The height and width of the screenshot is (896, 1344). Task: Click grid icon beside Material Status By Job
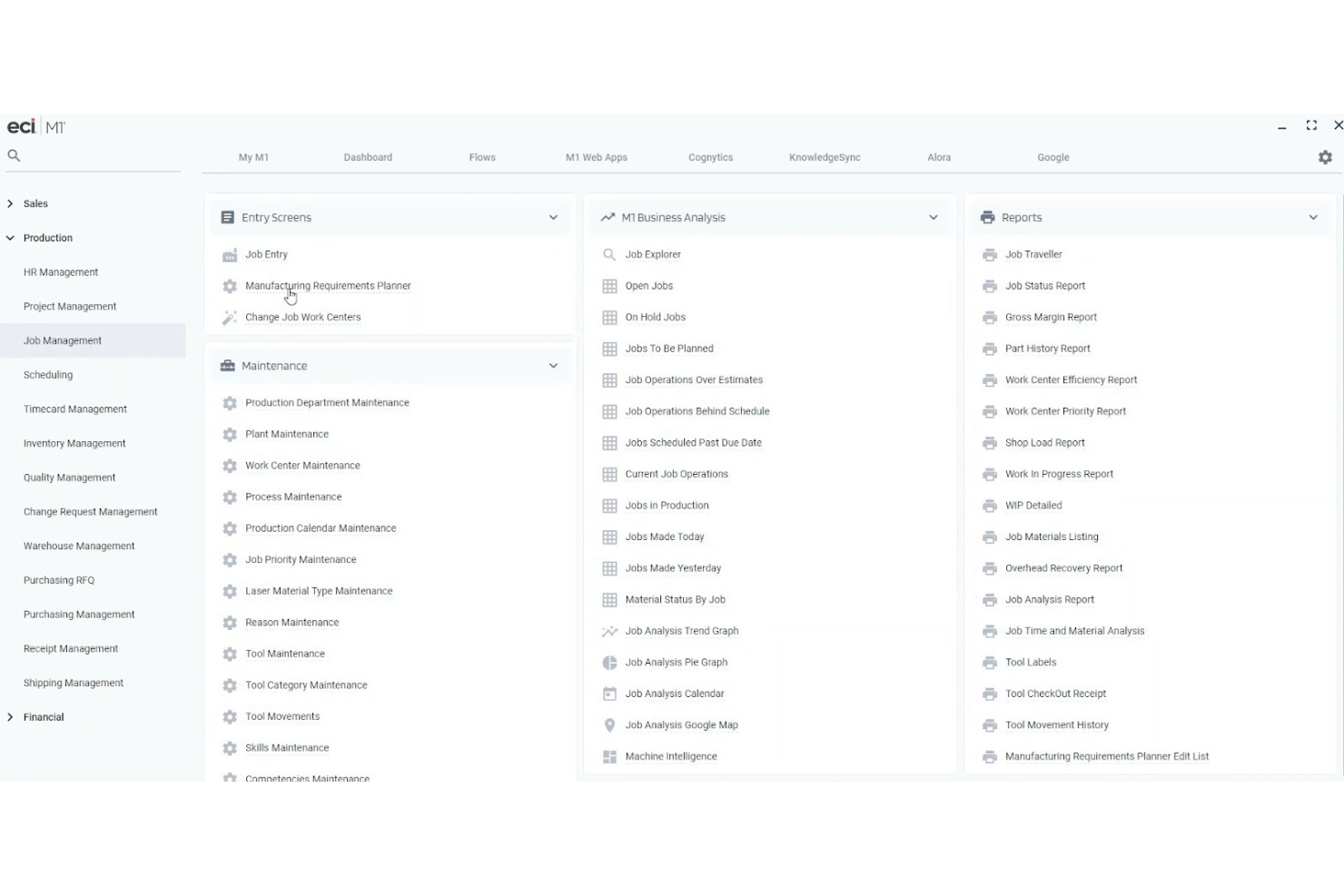click(x=609, y=600)
